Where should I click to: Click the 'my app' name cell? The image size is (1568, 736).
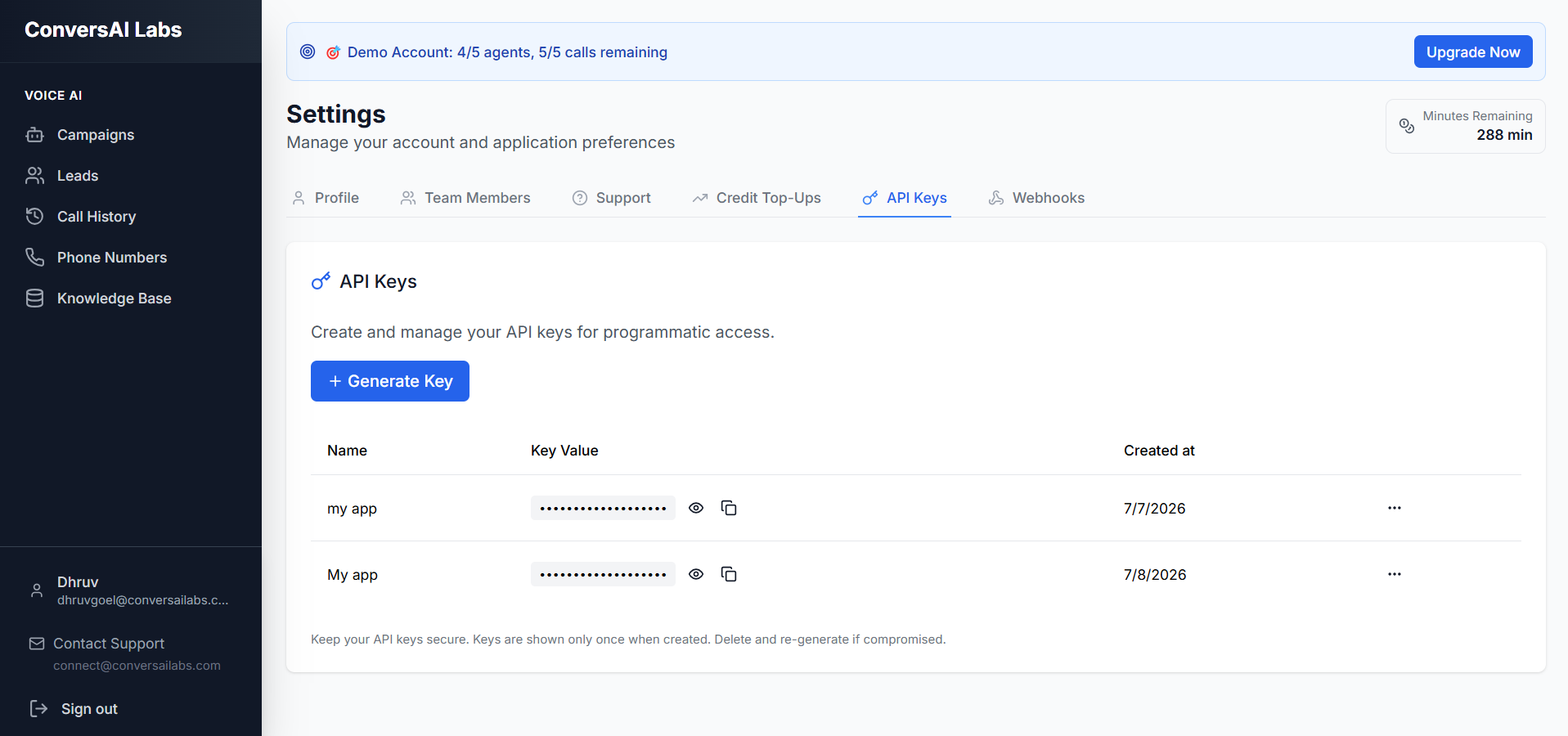tap(352, 509)
